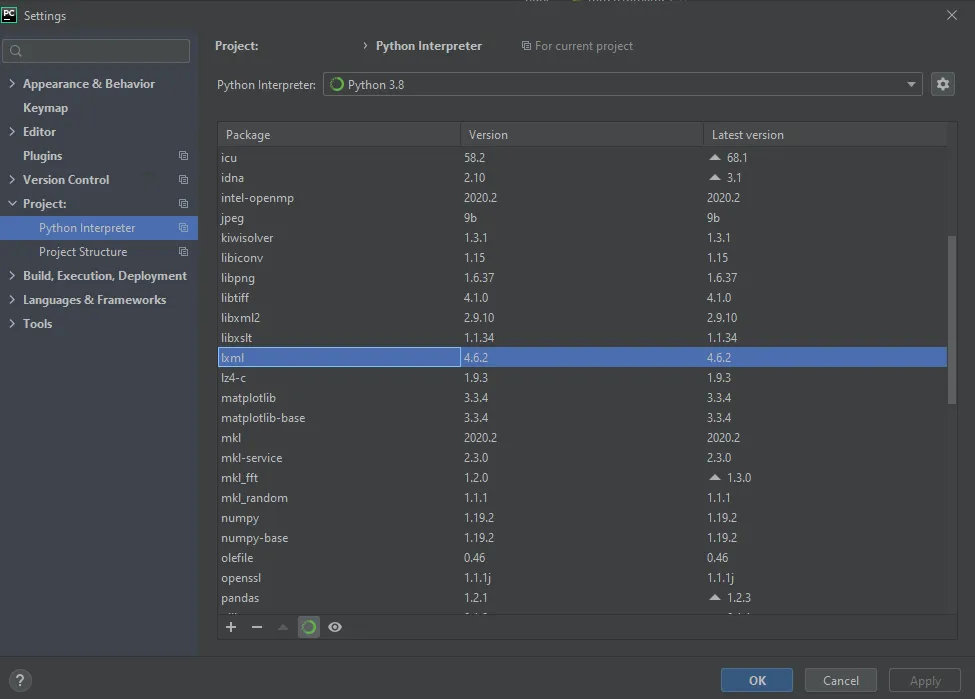Screen dimensions: 975x699
Task: Select the mkl_random package row
Action: click(583, 498)
